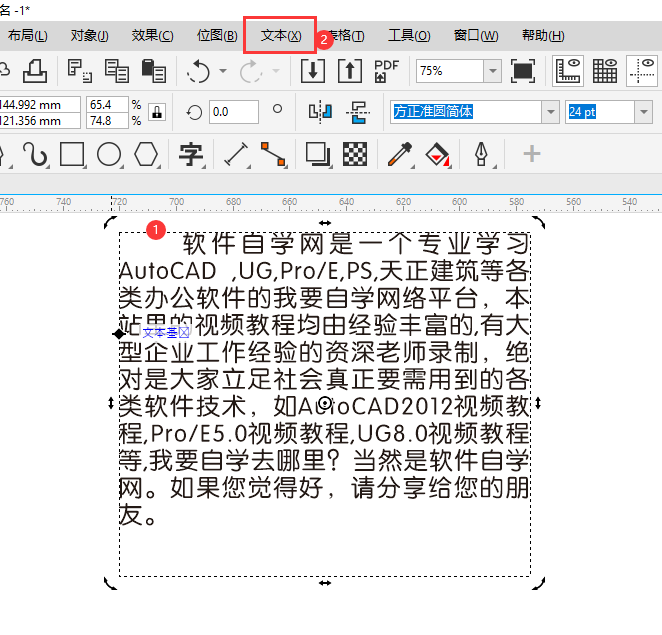Click the Print icon
Image resolution: width=662 pixels, height=635 pixels.
coord(35,71)
